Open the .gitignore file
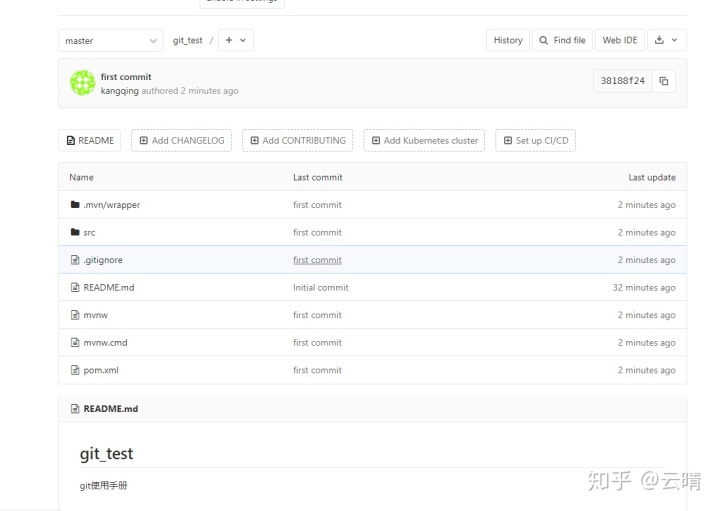Image resolution: width=720 pixels, height=511 pixels. pyautogui.click(x=103, y=260)
